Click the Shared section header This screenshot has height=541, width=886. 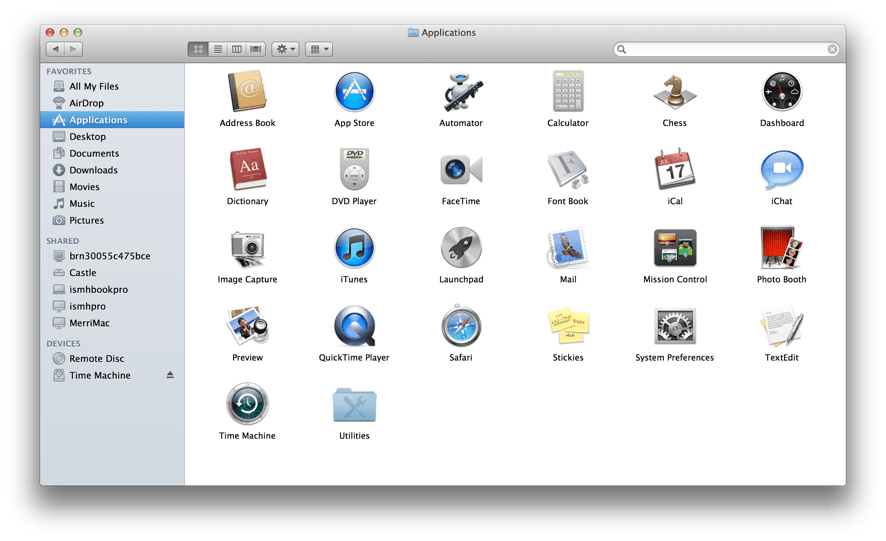[63, 241]
